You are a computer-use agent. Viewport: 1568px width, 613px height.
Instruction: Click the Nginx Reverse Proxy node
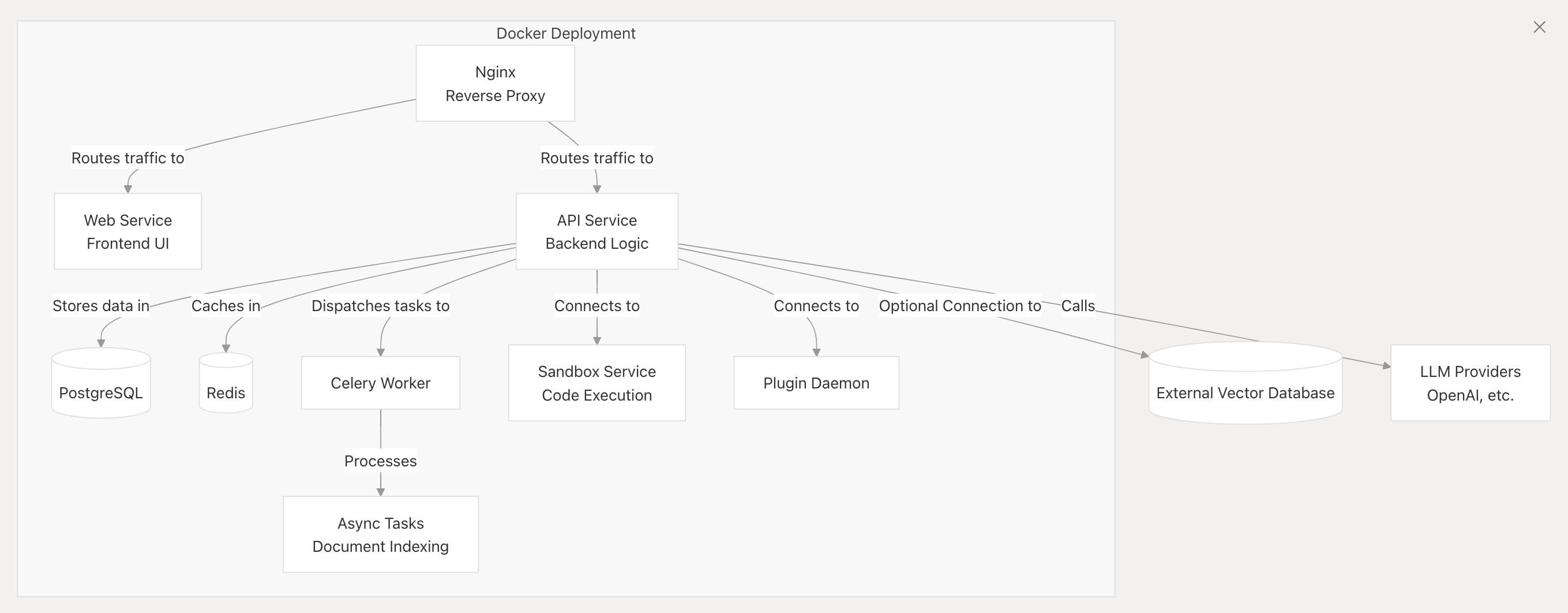[x=496, y=83]
